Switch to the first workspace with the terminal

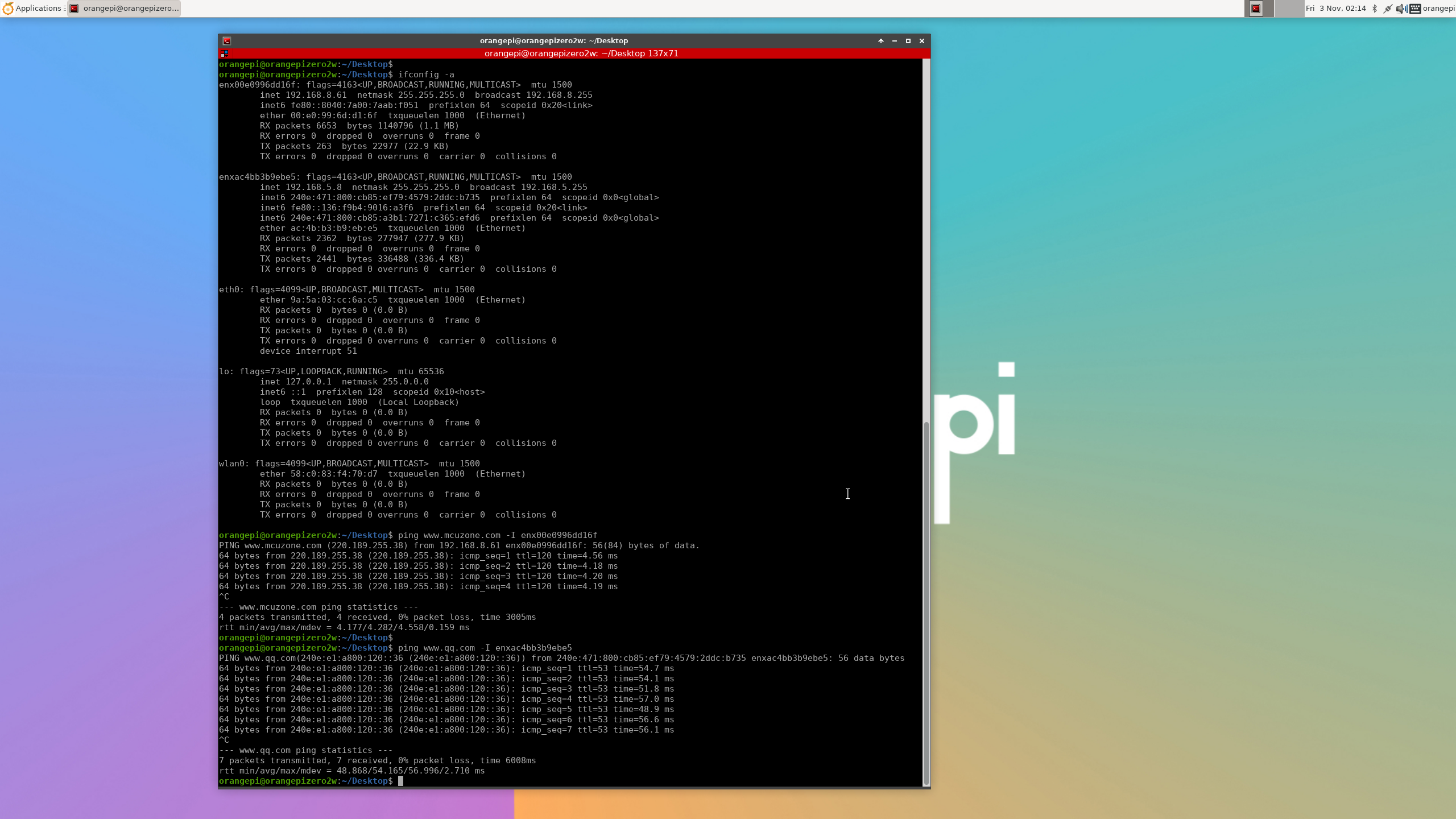tap(1259, 9)
